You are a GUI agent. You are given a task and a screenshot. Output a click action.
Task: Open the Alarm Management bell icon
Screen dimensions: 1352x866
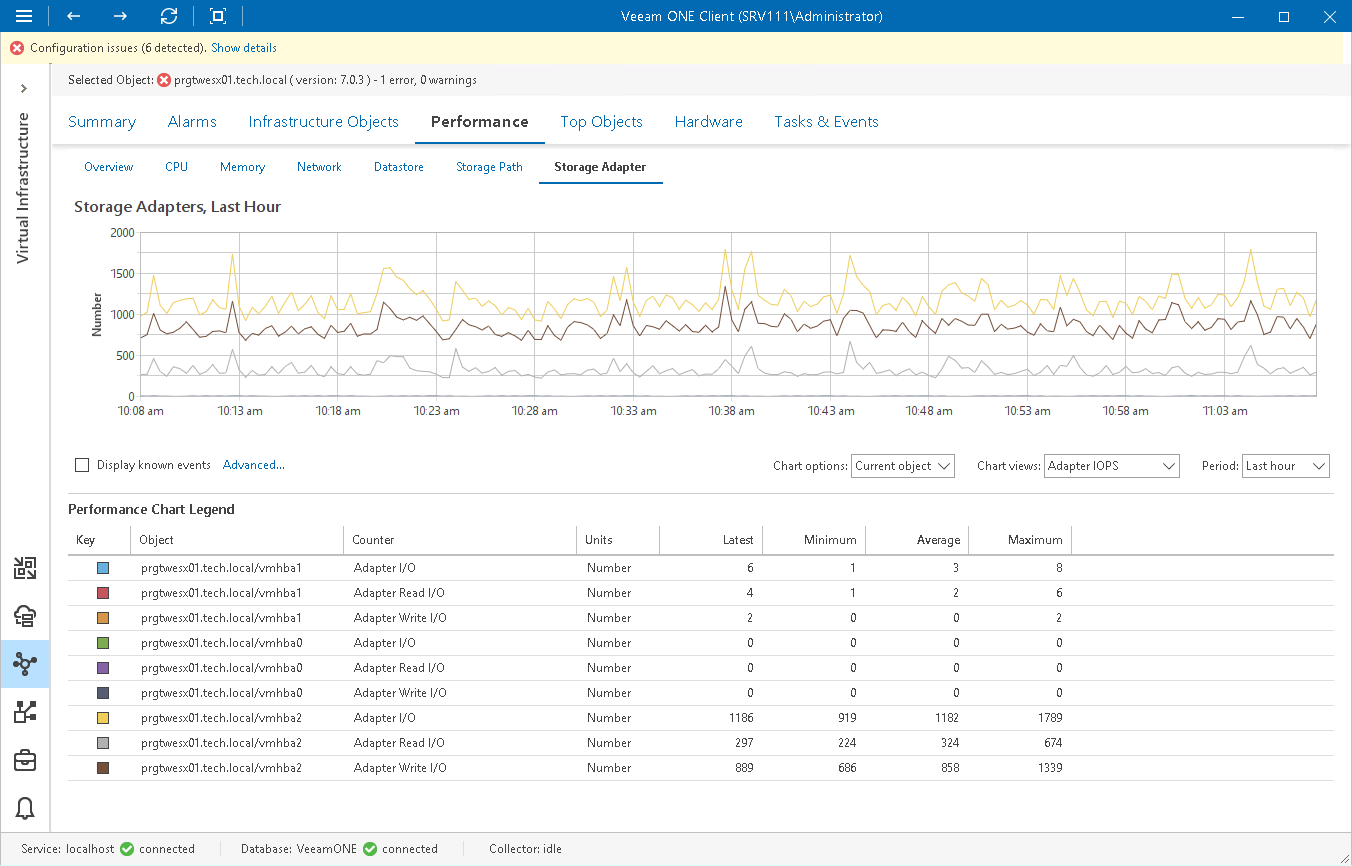point(25,809)
